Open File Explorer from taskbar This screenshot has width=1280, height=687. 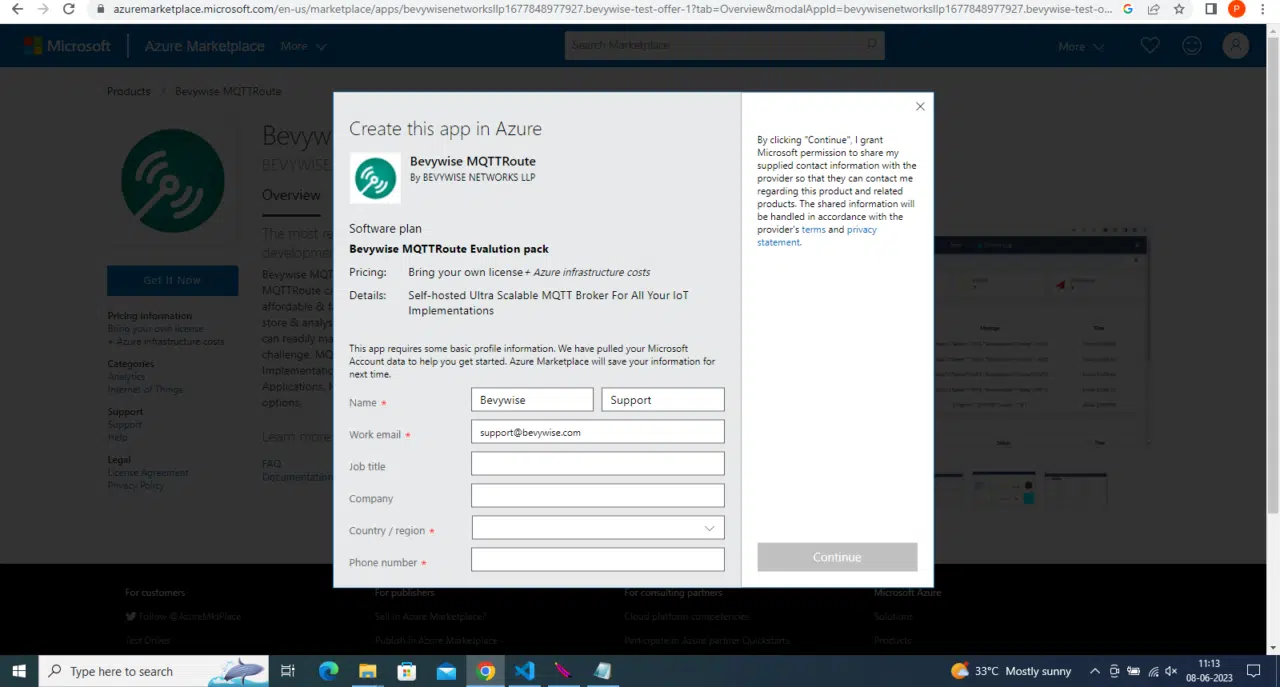coord(367,671)
